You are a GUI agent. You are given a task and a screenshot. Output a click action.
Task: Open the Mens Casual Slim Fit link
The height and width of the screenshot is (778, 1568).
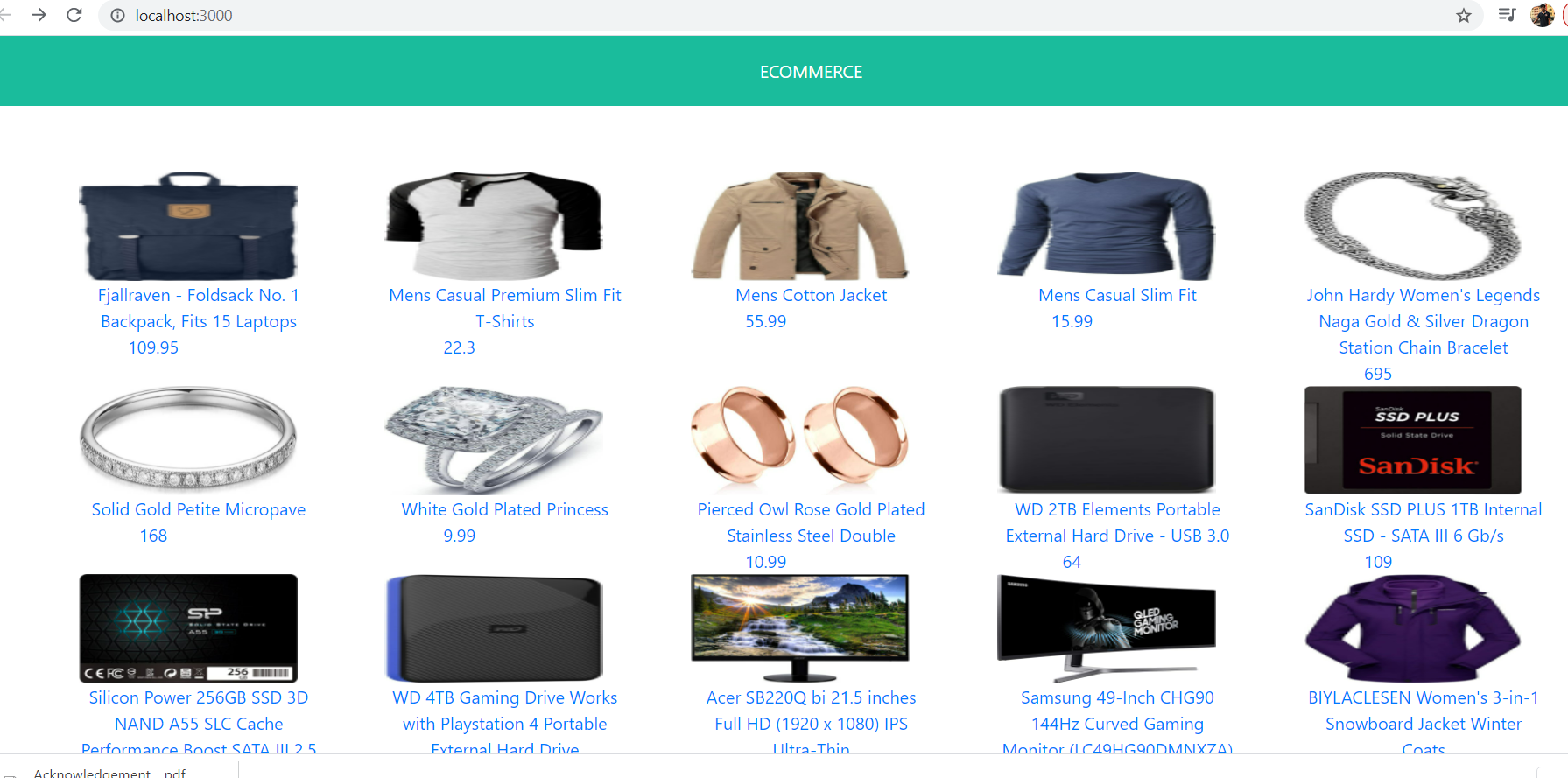pyautogui.click(x=1117, y=295)
